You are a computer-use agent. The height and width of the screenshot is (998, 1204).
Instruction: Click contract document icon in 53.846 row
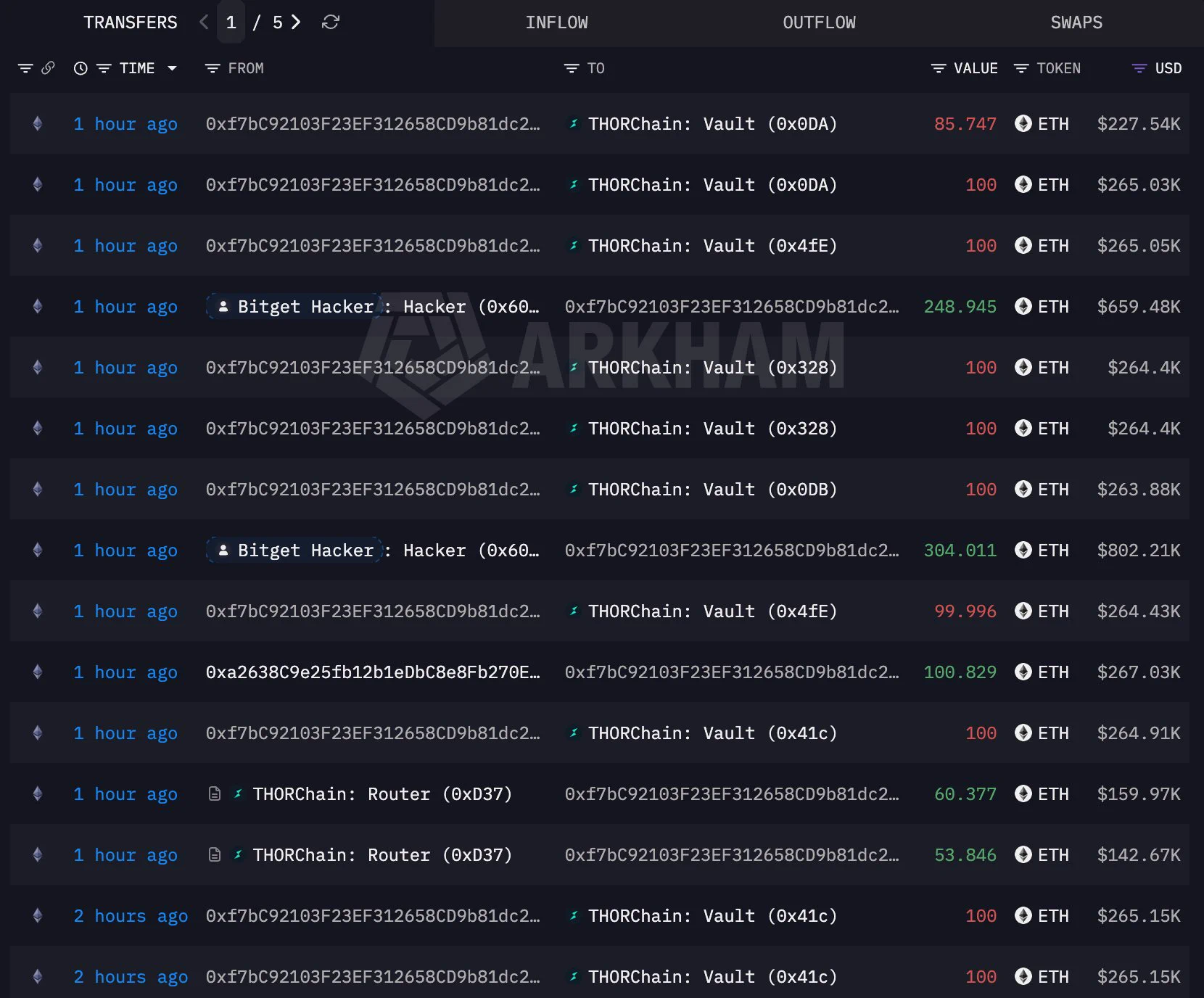click(x=215, y=855)
